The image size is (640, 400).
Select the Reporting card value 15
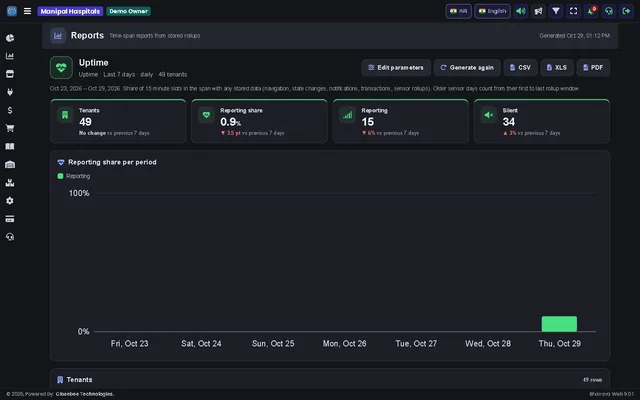(x=367, y=122)
